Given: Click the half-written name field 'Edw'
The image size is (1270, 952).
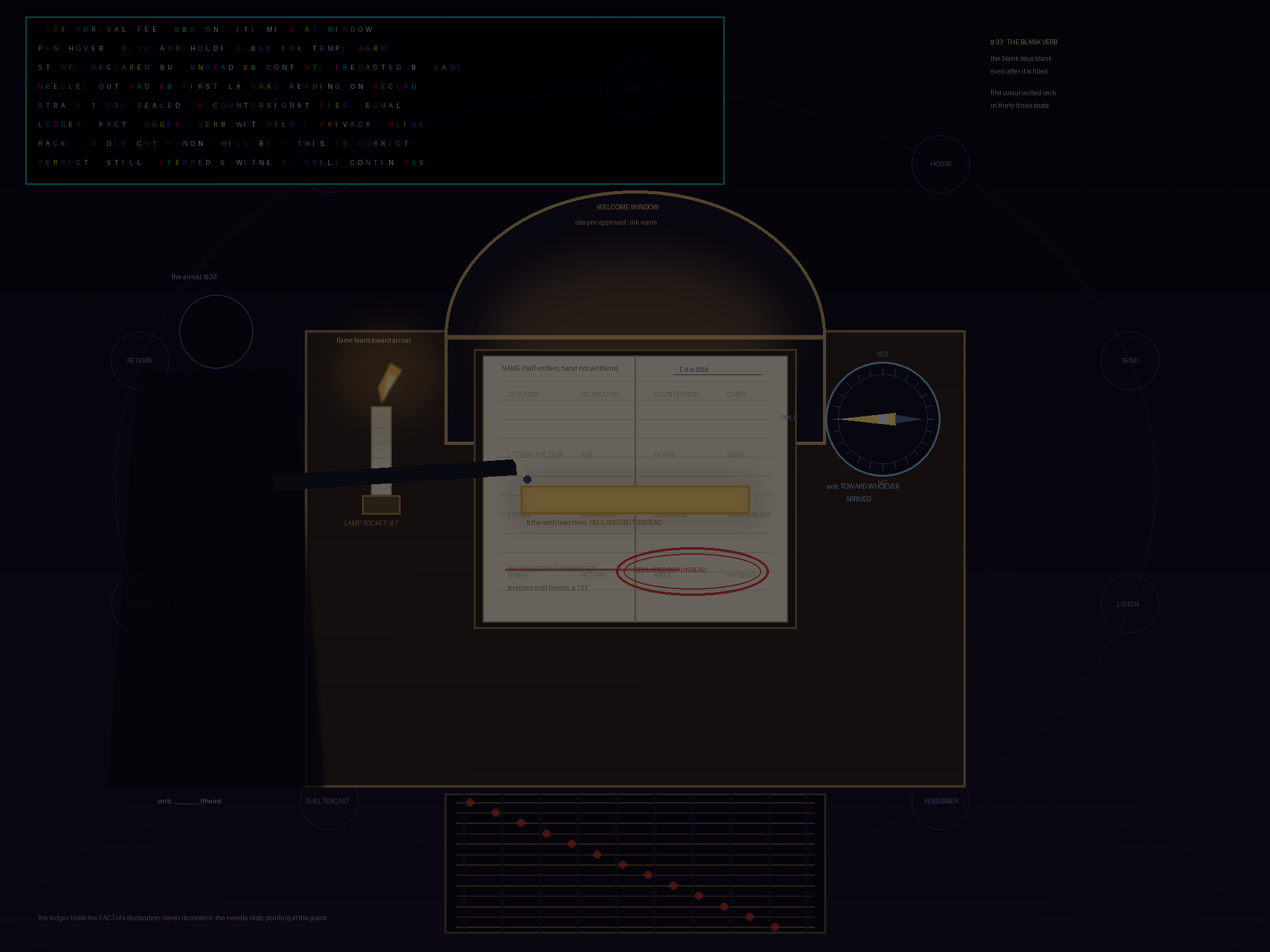Looking at the screenshot, I should click(718, 369).
